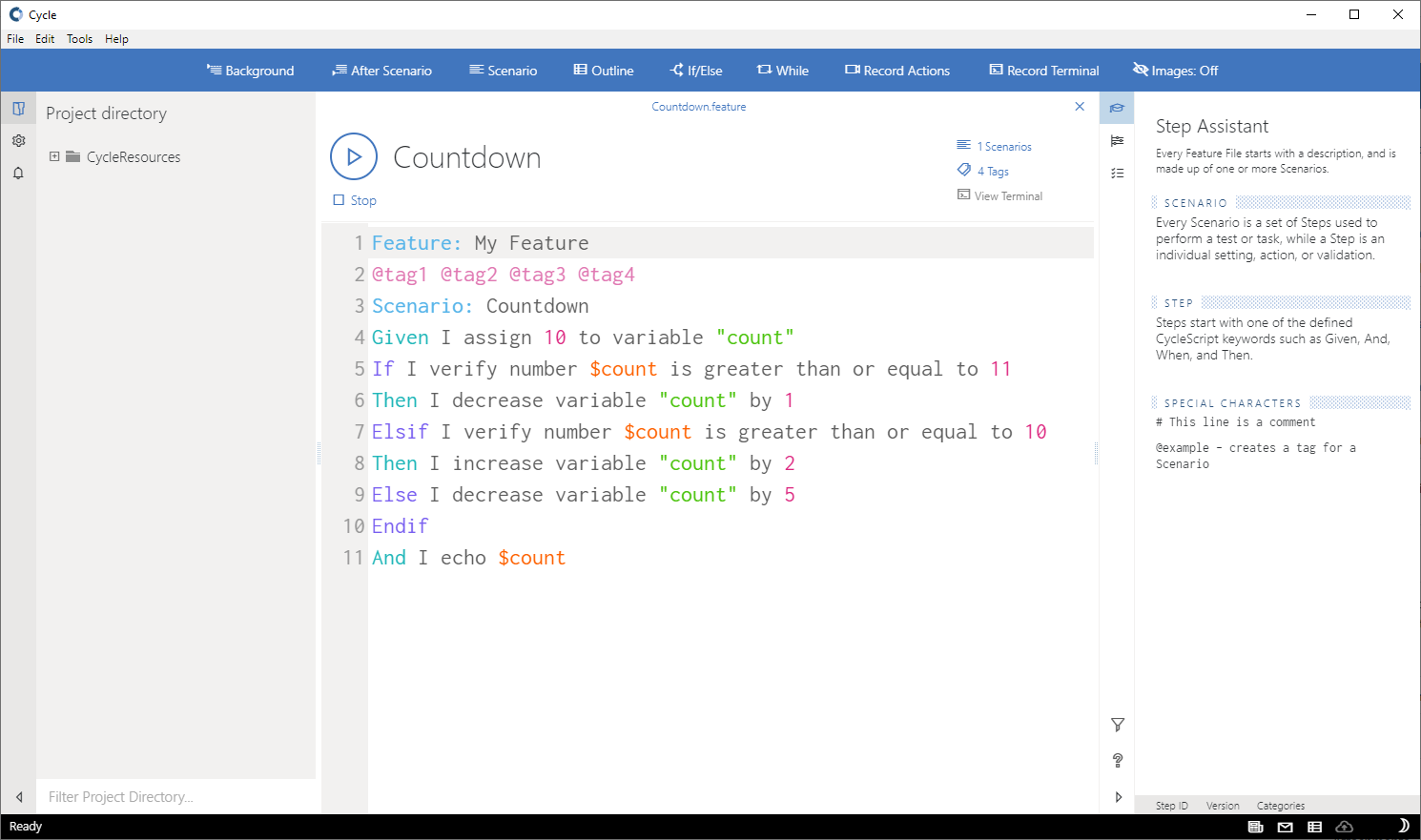Switch to the Categories tab

(1280, 806)
